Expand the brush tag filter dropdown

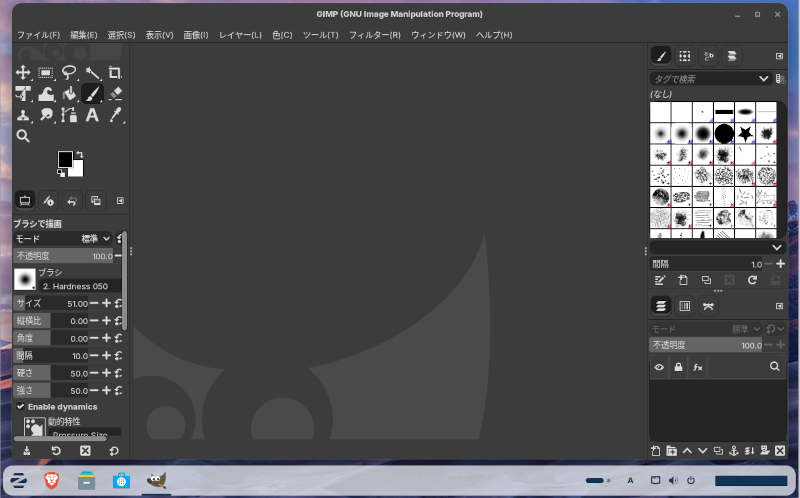coord(764,79)
